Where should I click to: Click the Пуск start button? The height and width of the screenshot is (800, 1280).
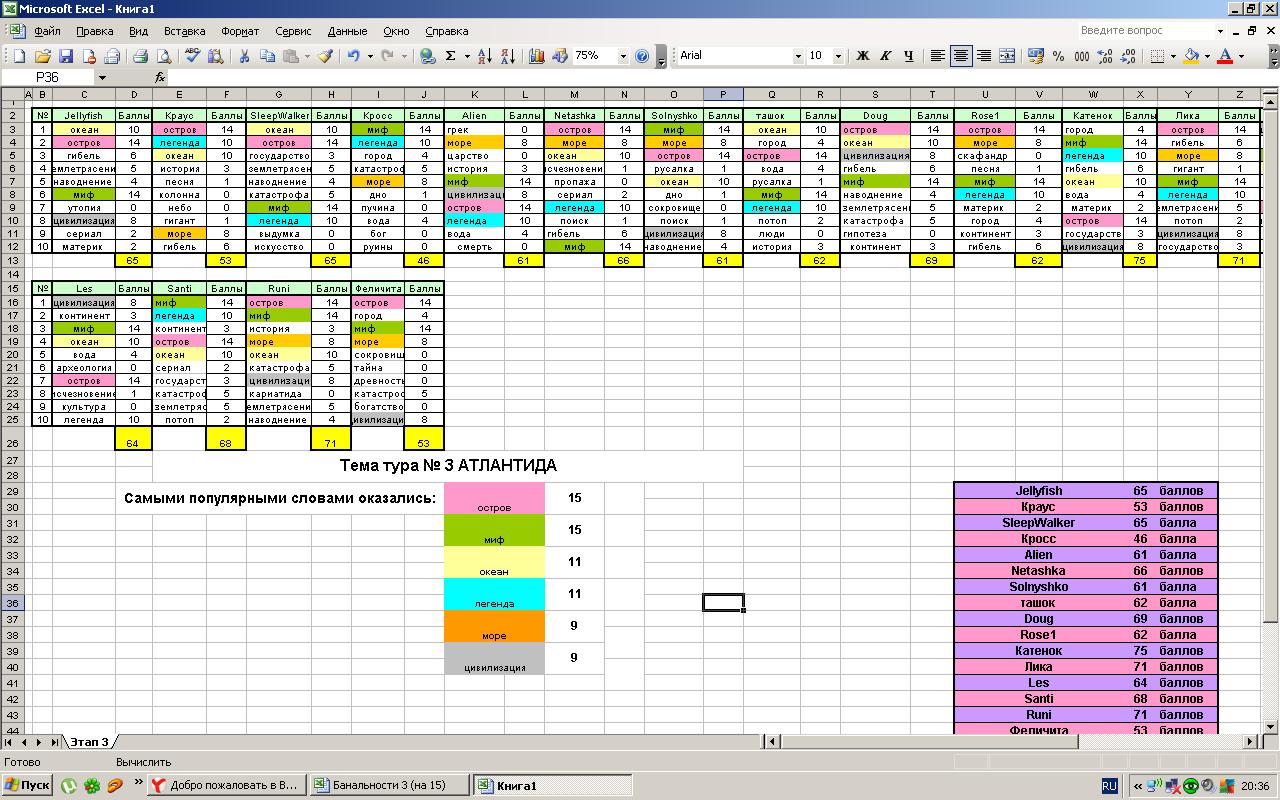[27, 786]
